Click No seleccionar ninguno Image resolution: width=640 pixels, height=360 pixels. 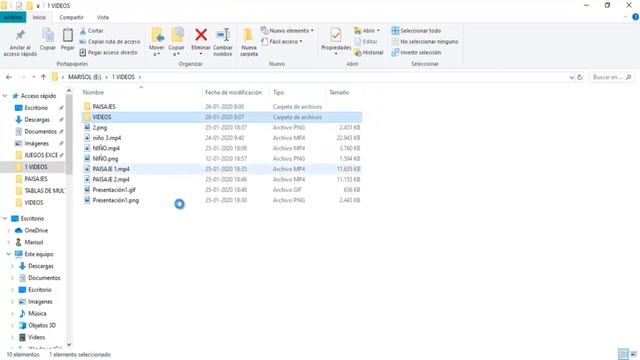(x=425, y=42)
